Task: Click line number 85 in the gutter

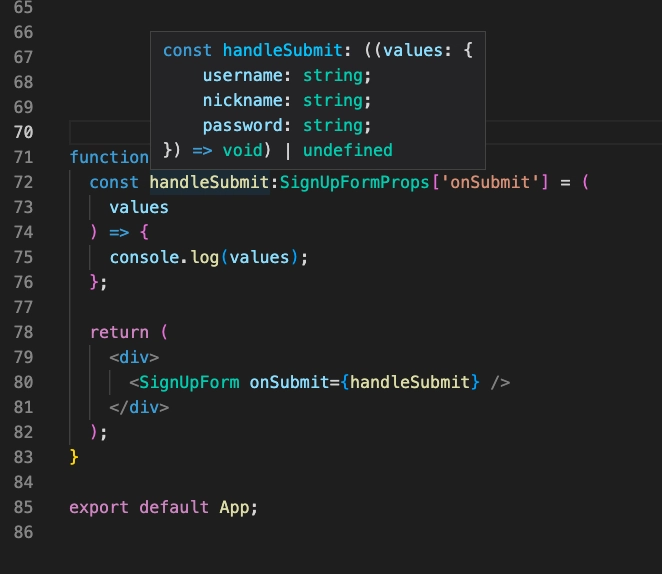Action: [x=23, y=507]
